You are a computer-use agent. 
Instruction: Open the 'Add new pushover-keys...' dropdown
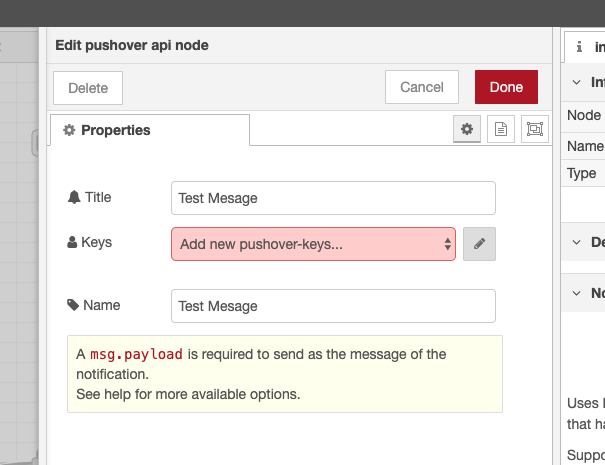pos(313,244)
